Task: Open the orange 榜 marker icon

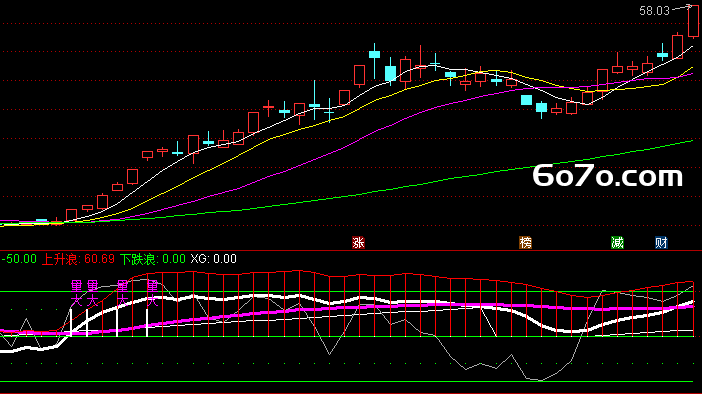Action: pyautogui.click(x=525, y=243)
